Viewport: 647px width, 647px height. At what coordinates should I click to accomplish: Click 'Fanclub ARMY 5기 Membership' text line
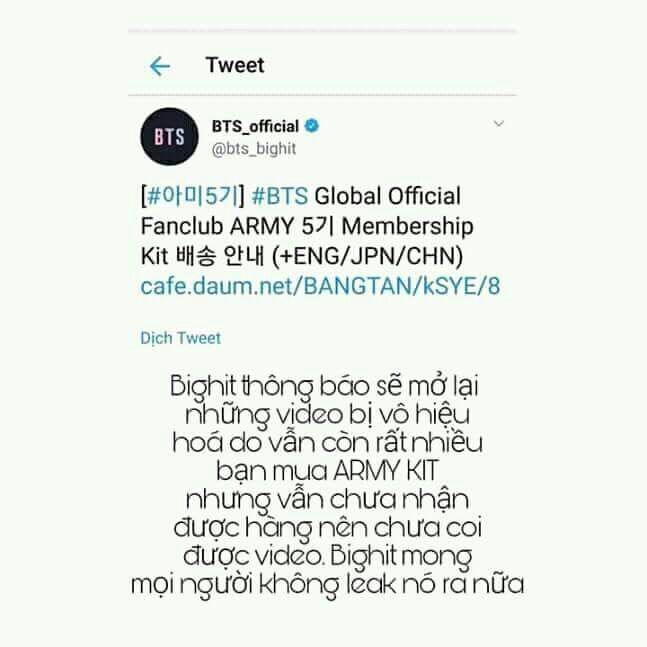(307, 226)
